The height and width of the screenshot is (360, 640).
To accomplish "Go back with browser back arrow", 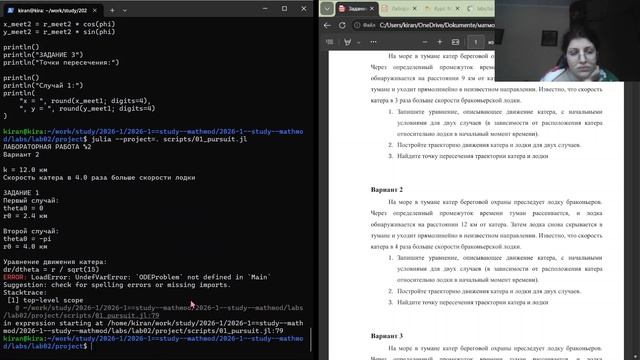I will pos(327,25).
